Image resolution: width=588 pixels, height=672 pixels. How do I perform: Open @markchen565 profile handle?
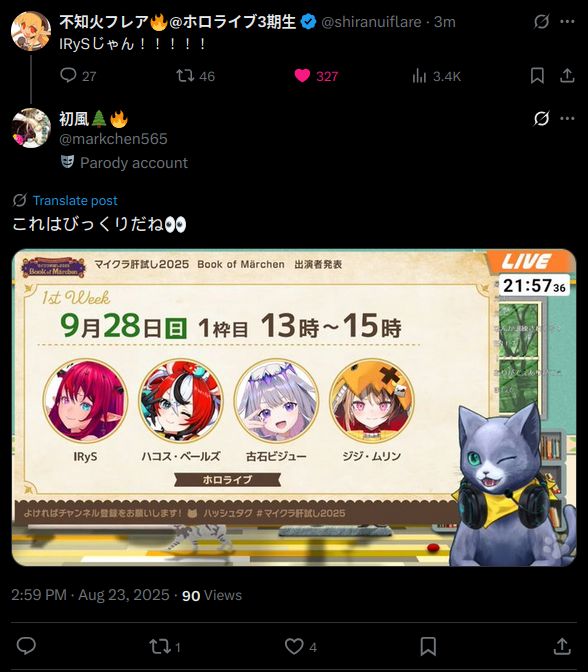[113, 139]
